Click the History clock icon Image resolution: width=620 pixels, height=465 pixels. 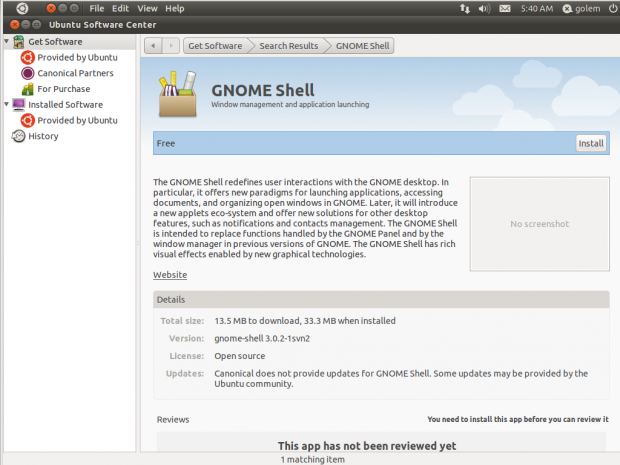[x=19, y=136]
